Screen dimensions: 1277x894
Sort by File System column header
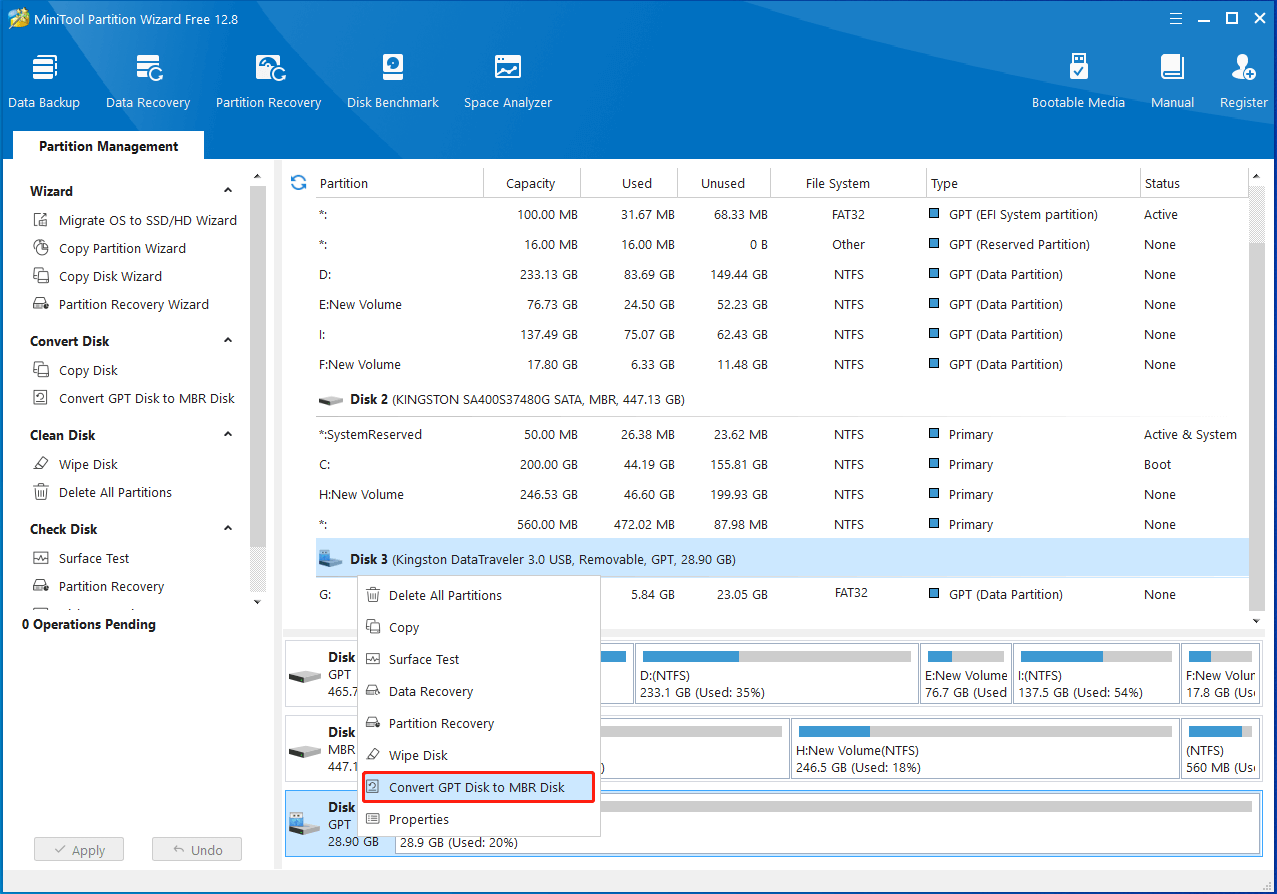pyautogui.click(x=848, y=183)
